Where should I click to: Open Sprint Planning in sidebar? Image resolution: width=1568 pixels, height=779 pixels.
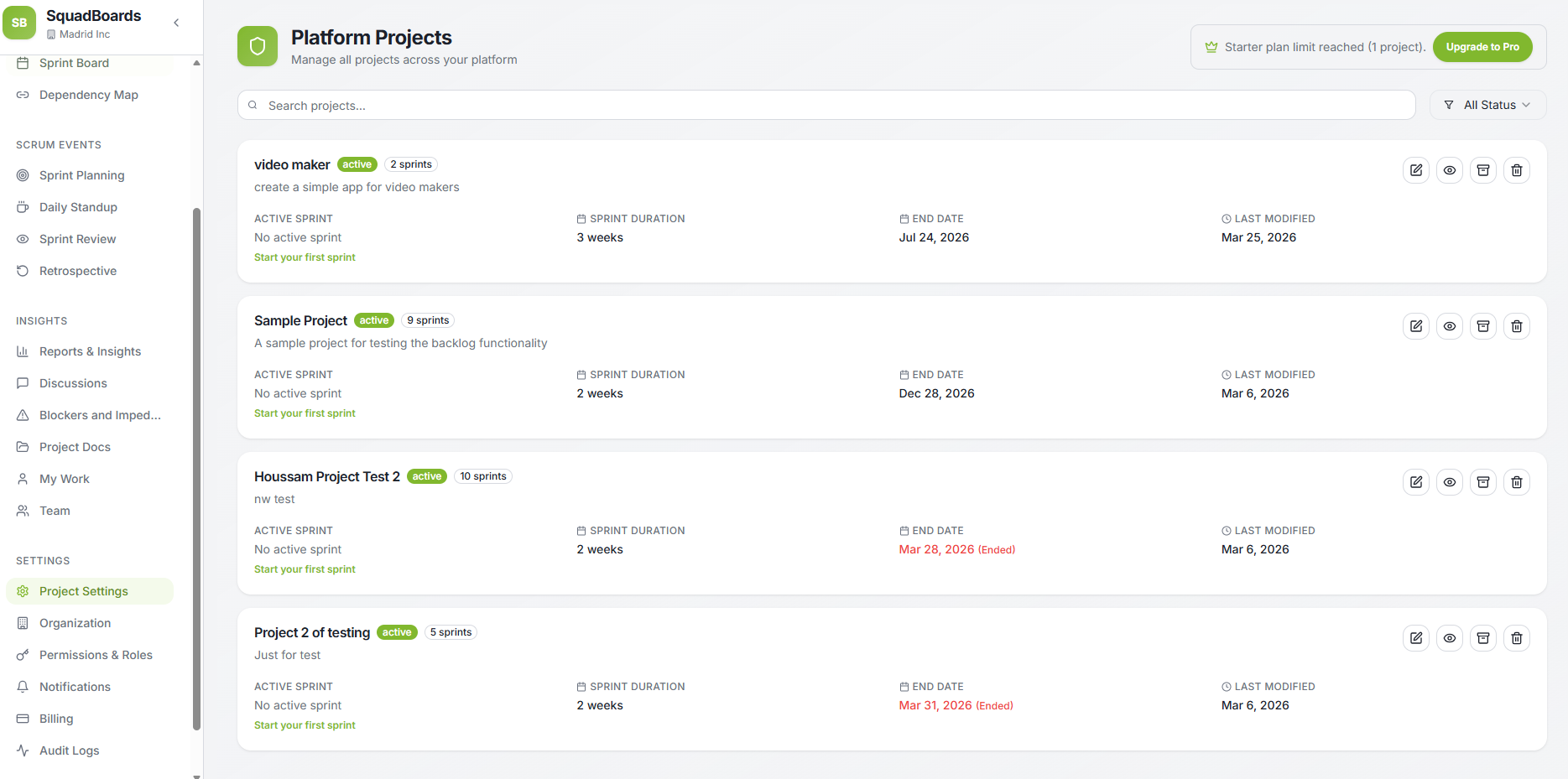(x=81, y=175)
